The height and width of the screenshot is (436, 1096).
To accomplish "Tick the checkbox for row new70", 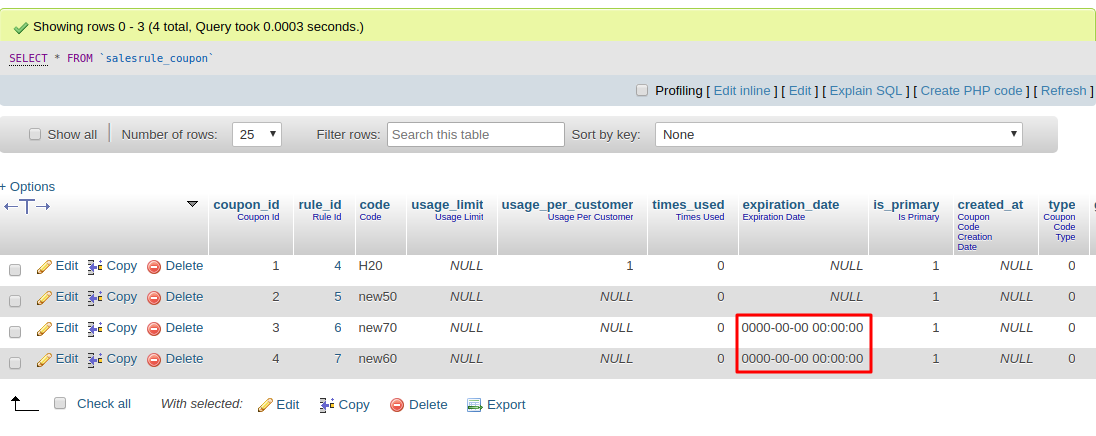I will [15, 332].
